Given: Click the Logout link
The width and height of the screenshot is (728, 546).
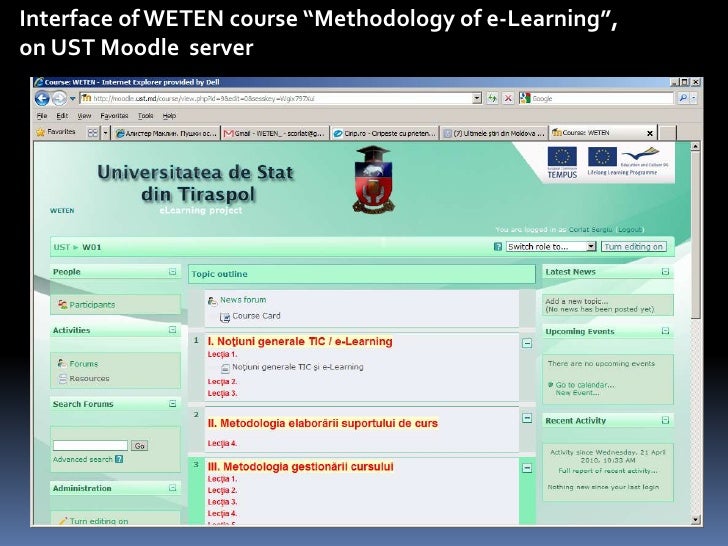Looking at the screenshot, I should [x=630, y=230].
